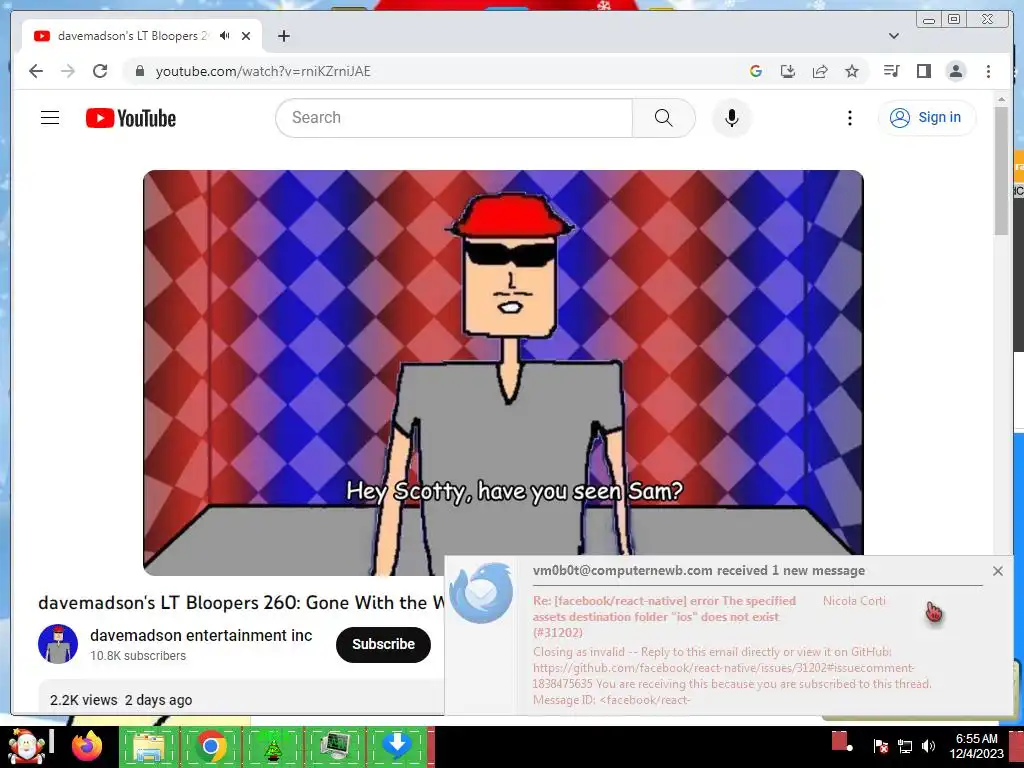Open network status tray icon
1024x768 pixels.
pyautogui.click(x=904, y=746)
